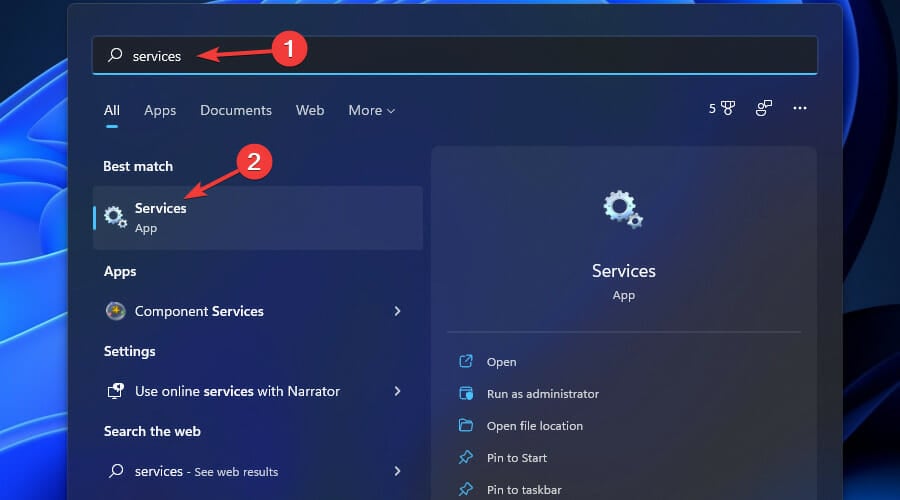Expand the web results chevron
Viewport: 900px width, 500px height.
pyautogui.click(x=397, y=471)
